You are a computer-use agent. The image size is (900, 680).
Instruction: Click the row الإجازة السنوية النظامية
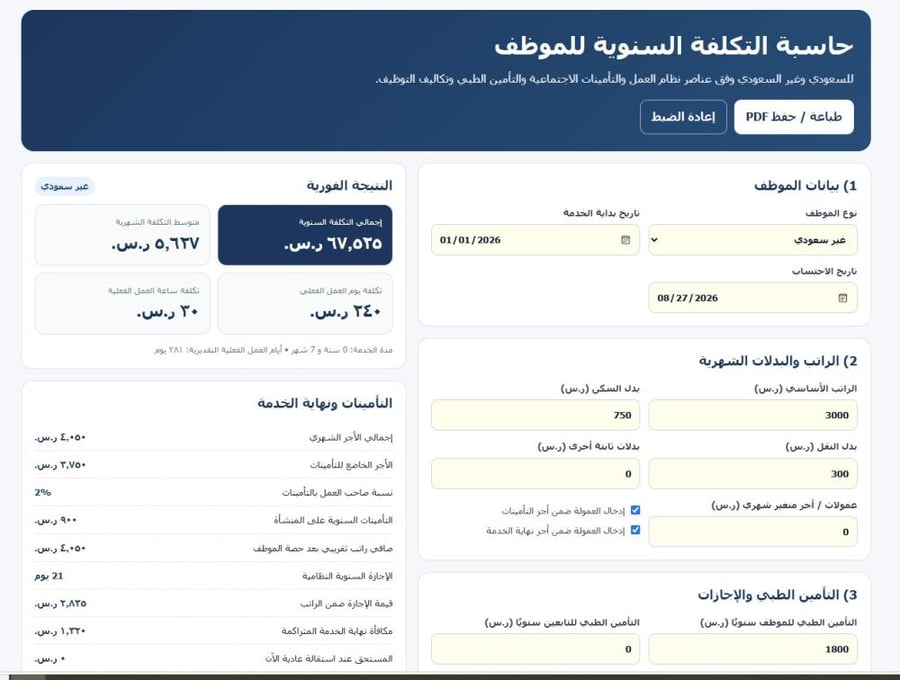(x=214, y=576)
